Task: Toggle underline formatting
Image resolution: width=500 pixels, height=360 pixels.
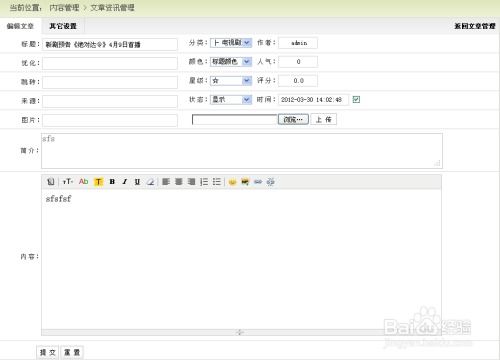Action: click(137, 182)
